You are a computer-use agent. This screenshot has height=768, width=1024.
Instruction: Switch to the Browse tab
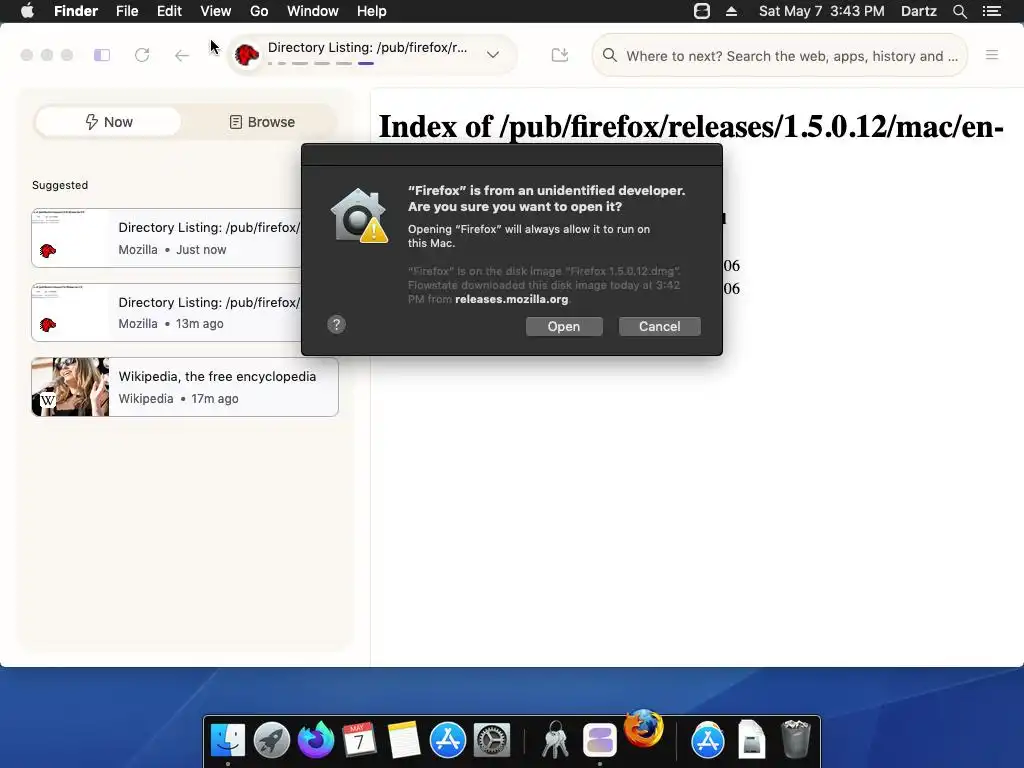coord(262,122)
